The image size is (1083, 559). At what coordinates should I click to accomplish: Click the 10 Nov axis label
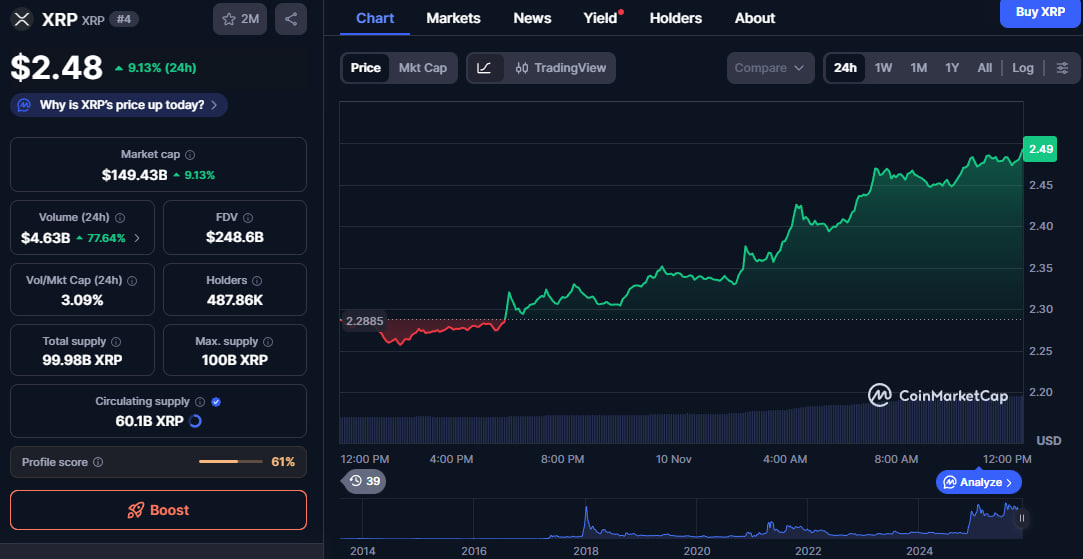click(673, 459)
